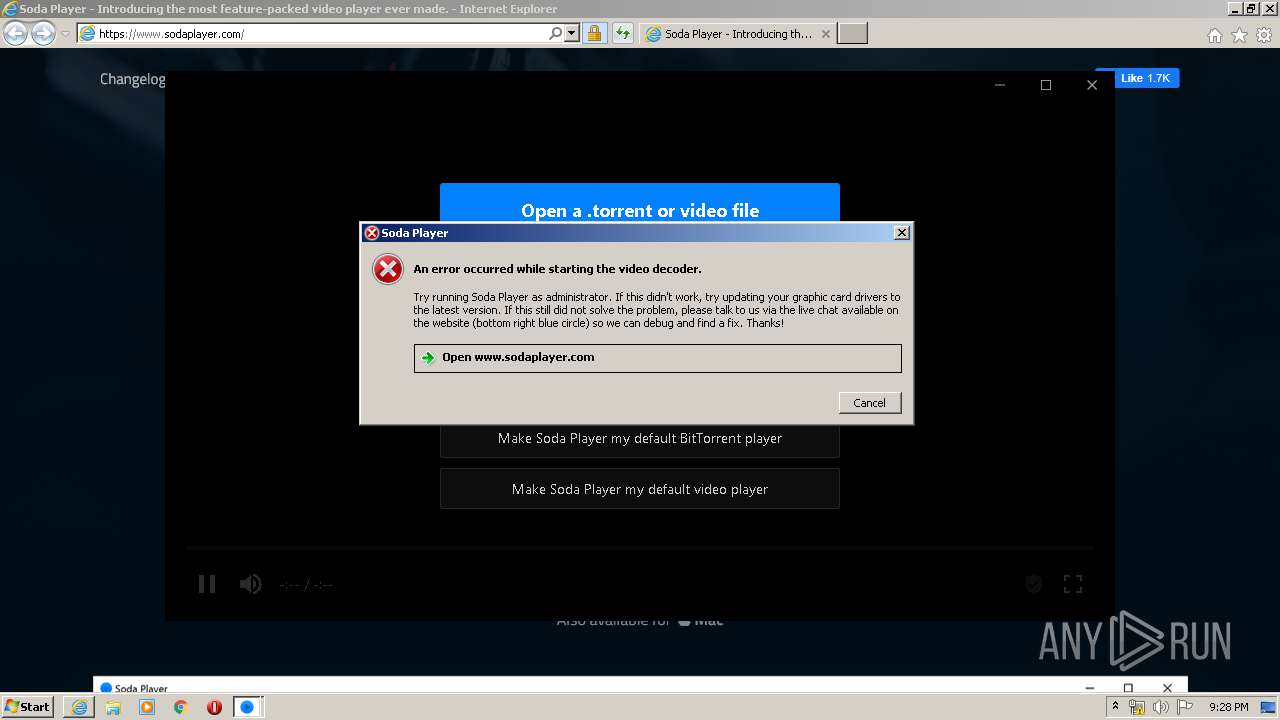The height and width of the screenshot is (720, 1280).
Task: Maximize the Soda Player video window
Action: pos(1046,85)
